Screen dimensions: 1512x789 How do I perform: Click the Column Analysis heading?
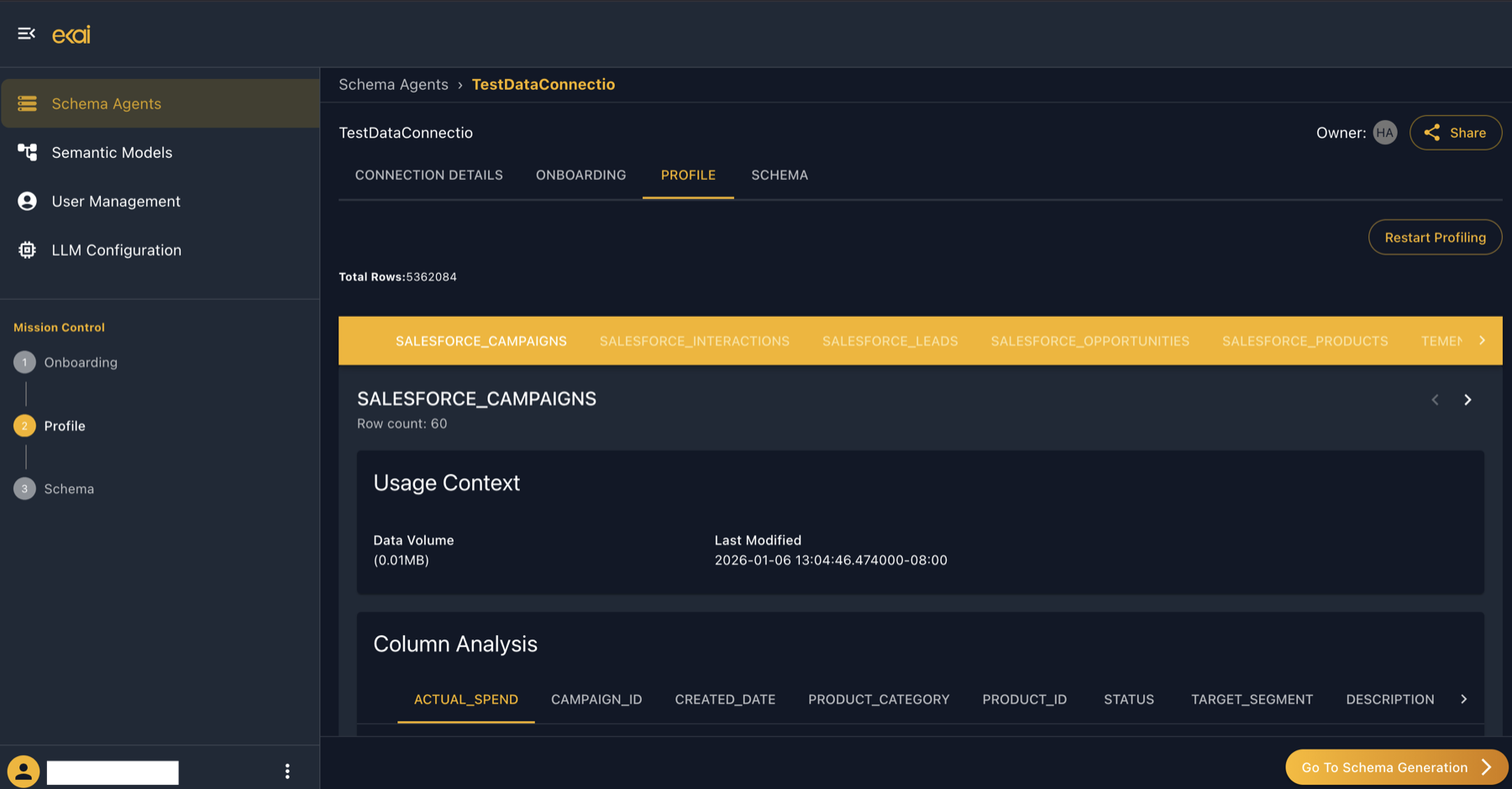pos(455,644)
